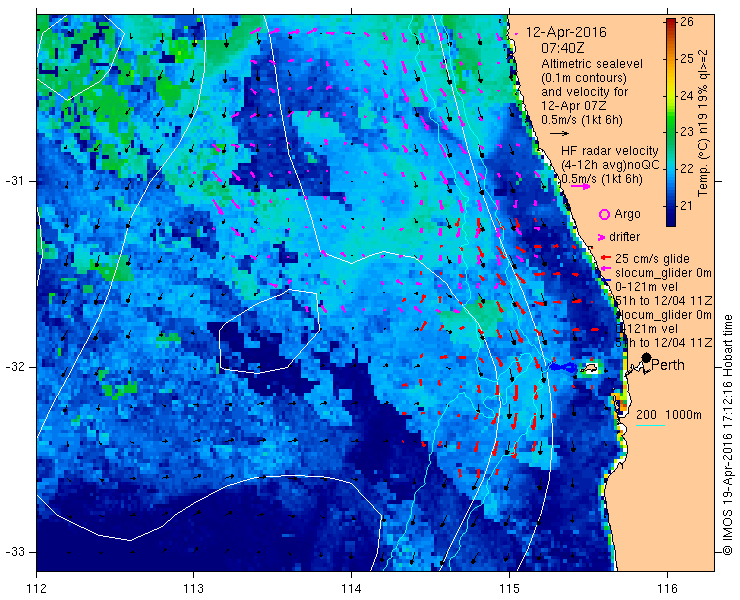
Task: Click the '12-Apr 07Z' velocity time text
Action: (x=572, y=106)
